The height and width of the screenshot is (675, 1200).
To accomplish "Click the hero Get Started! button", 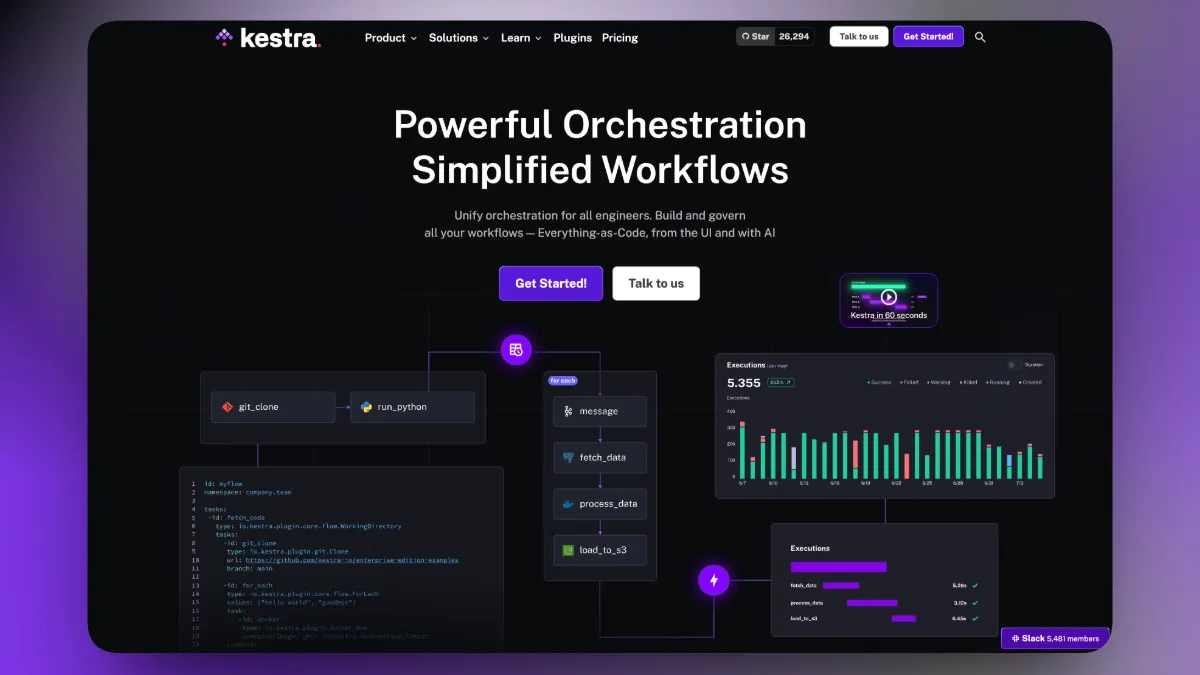I will click(x=551, y=283).
